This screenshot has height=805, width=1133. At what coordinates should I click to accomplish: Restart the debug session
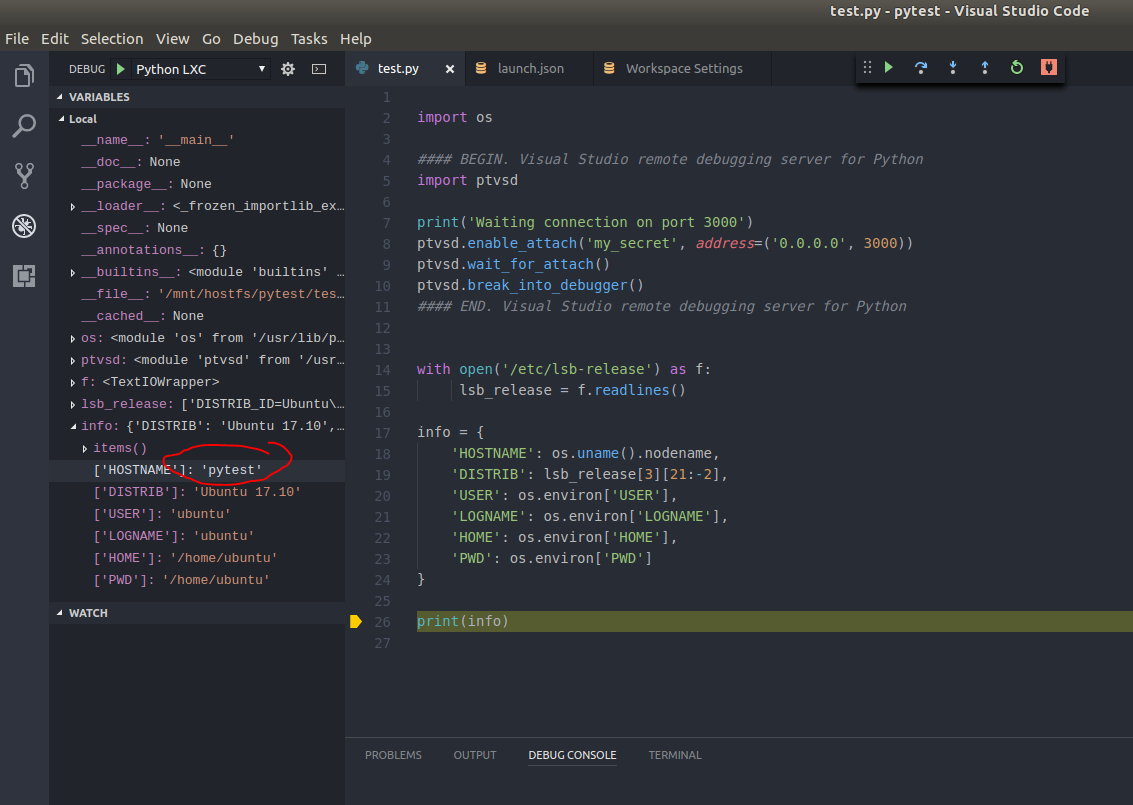tap(1017, 67)
